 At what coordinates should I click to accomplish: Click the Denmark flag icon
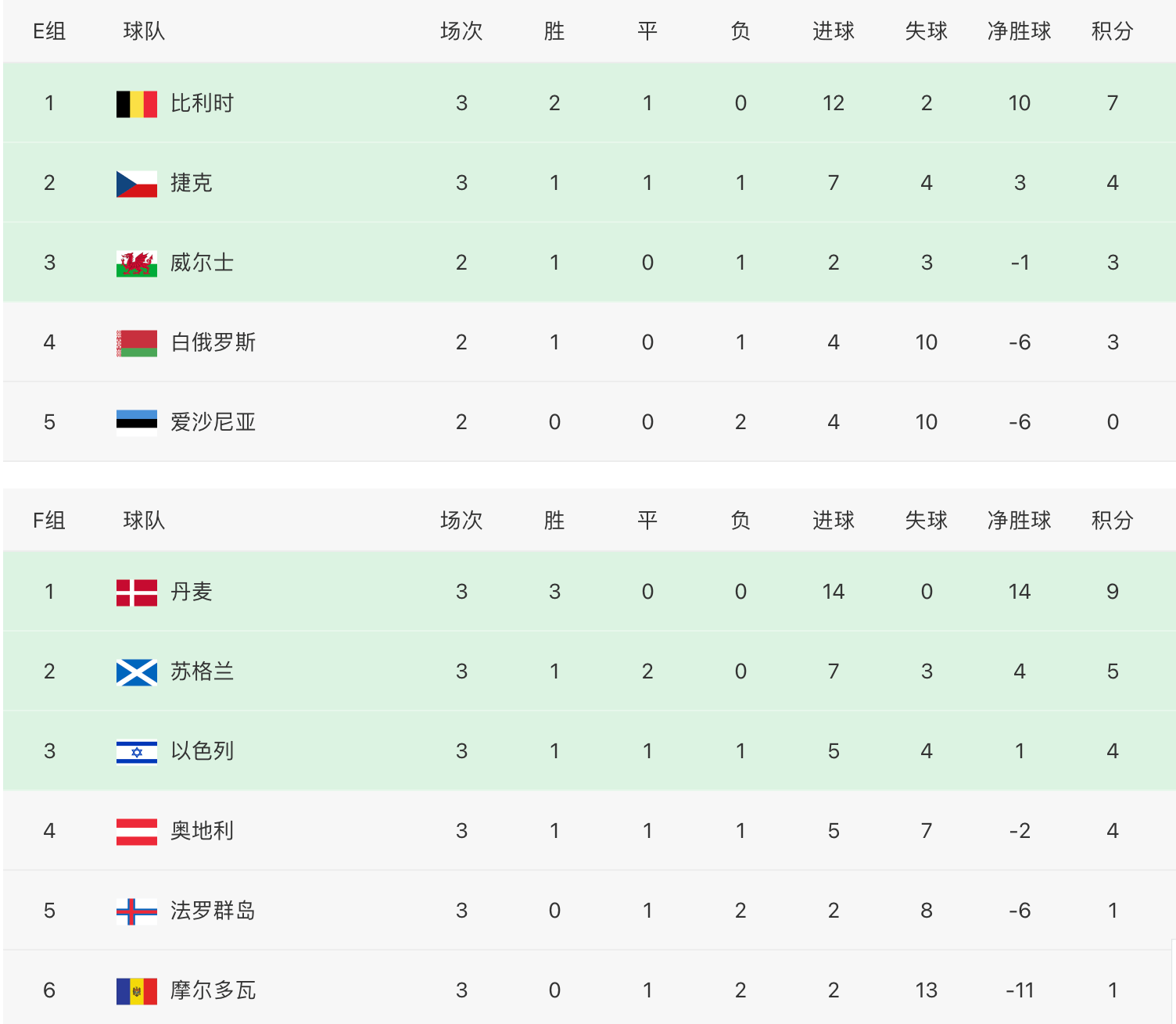(x=137, y=593)
